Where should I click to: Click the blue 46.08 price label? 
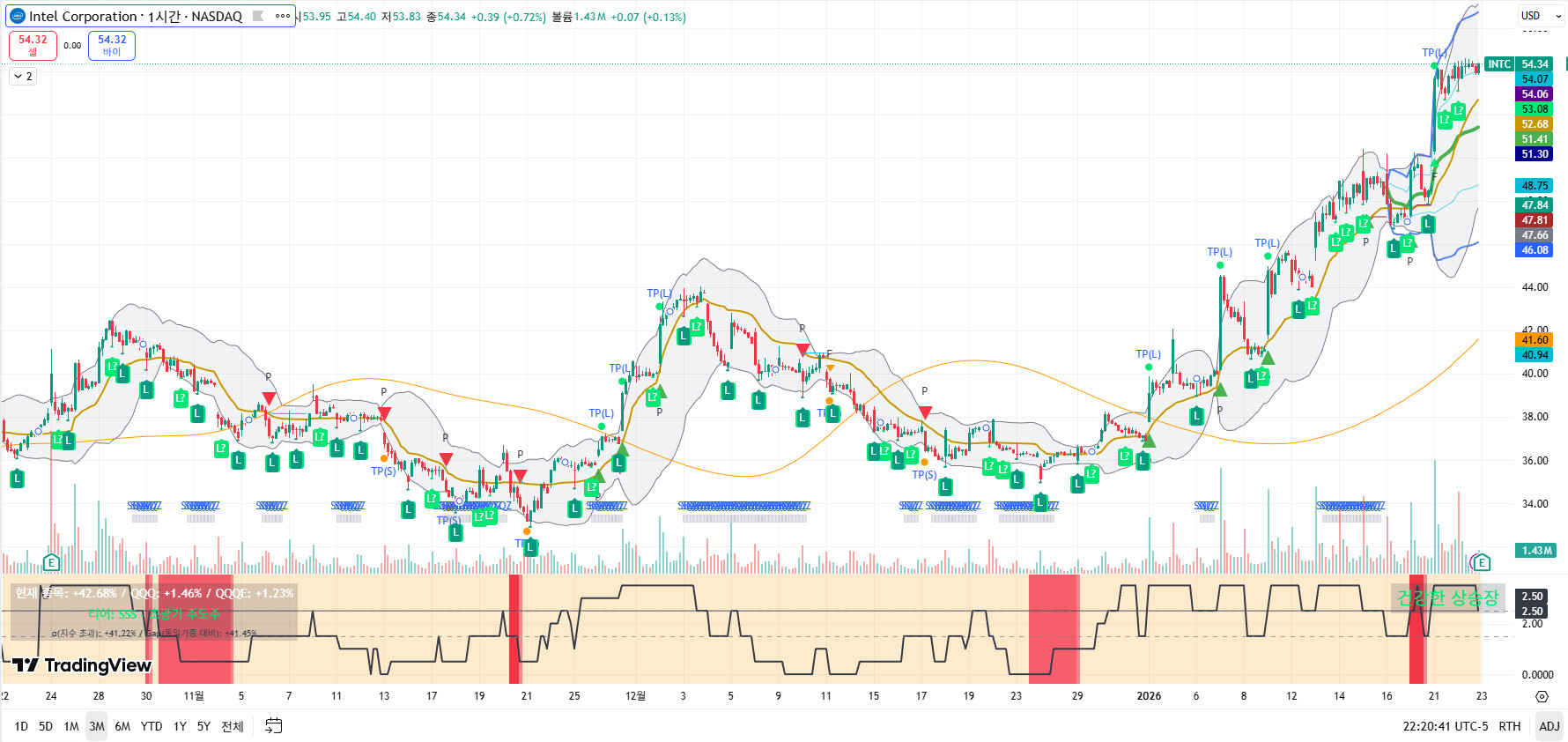point(1535,250)
